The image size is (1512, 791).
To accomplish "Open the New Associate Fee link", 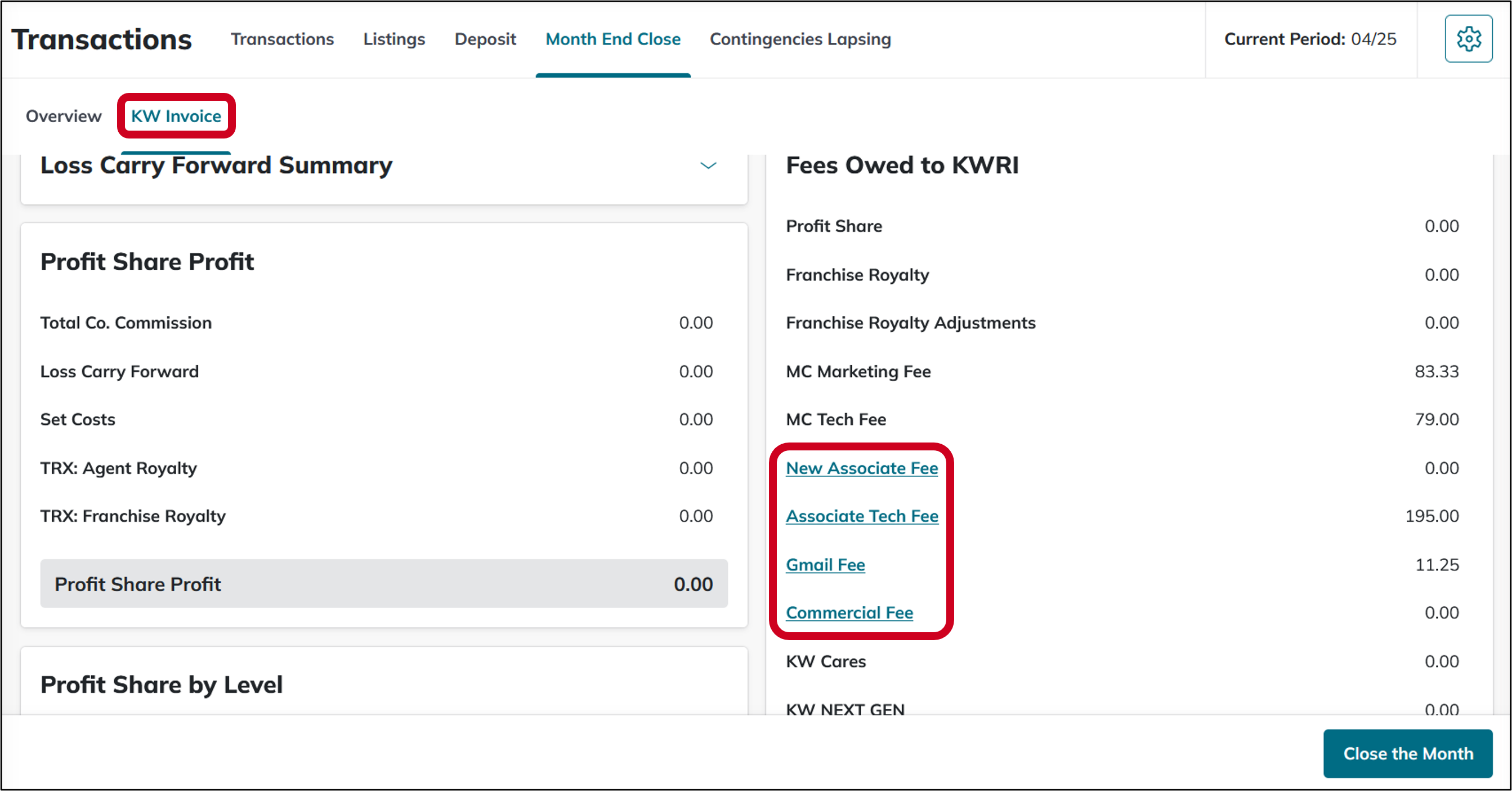I will coord(862,468).
